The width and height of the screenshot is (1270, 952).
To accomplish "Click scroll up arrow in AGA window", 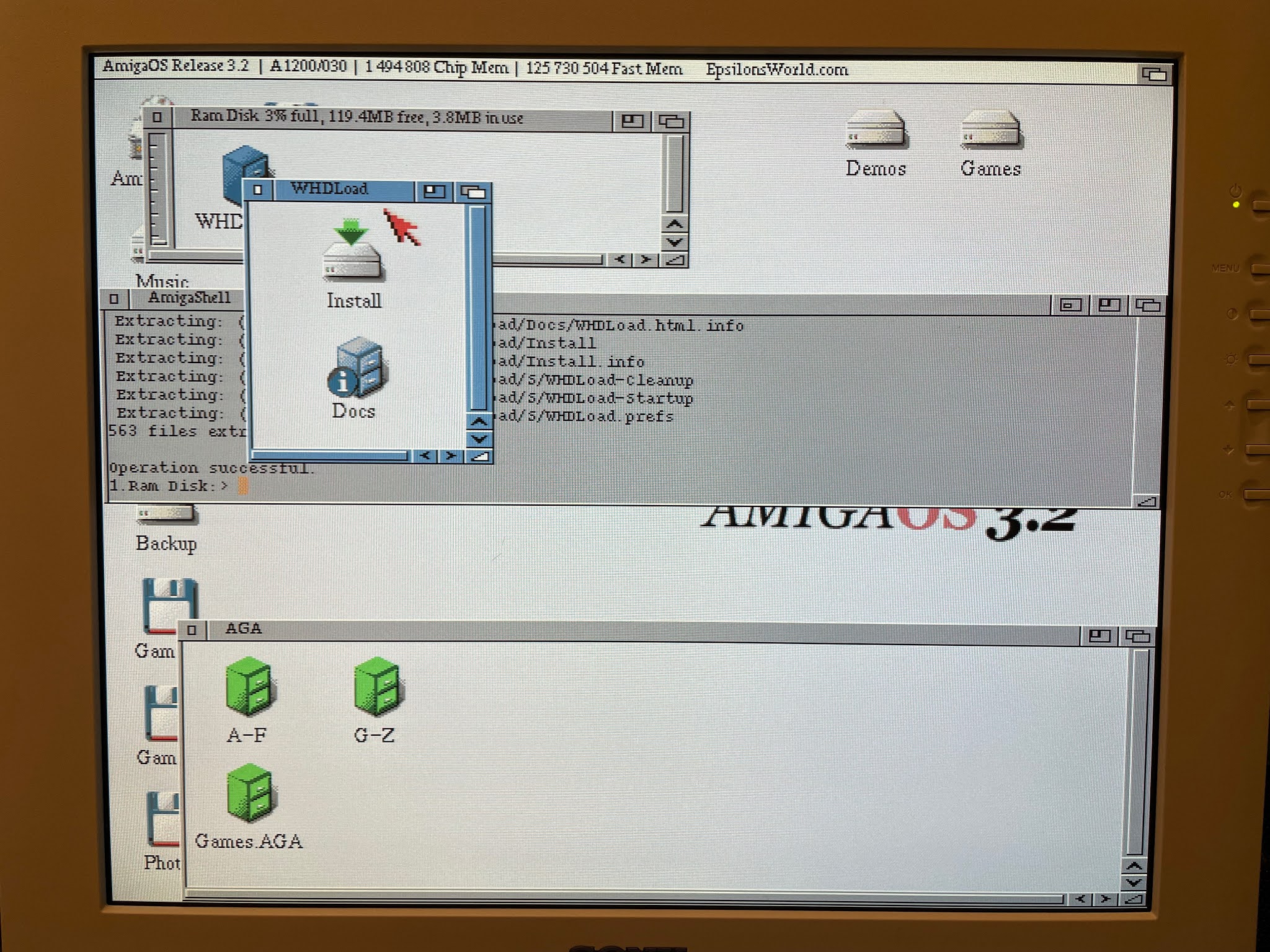I will click(x=1134, y=866).
